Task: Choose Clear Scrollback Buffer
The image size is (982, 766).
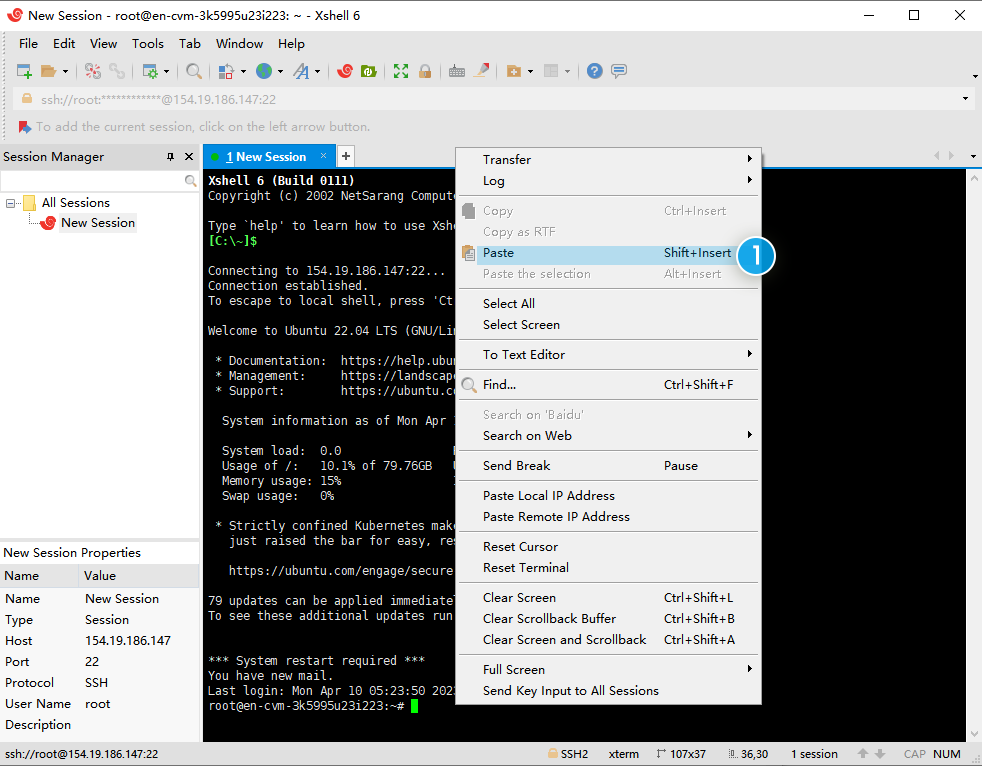Action: (x=608, y=619)
